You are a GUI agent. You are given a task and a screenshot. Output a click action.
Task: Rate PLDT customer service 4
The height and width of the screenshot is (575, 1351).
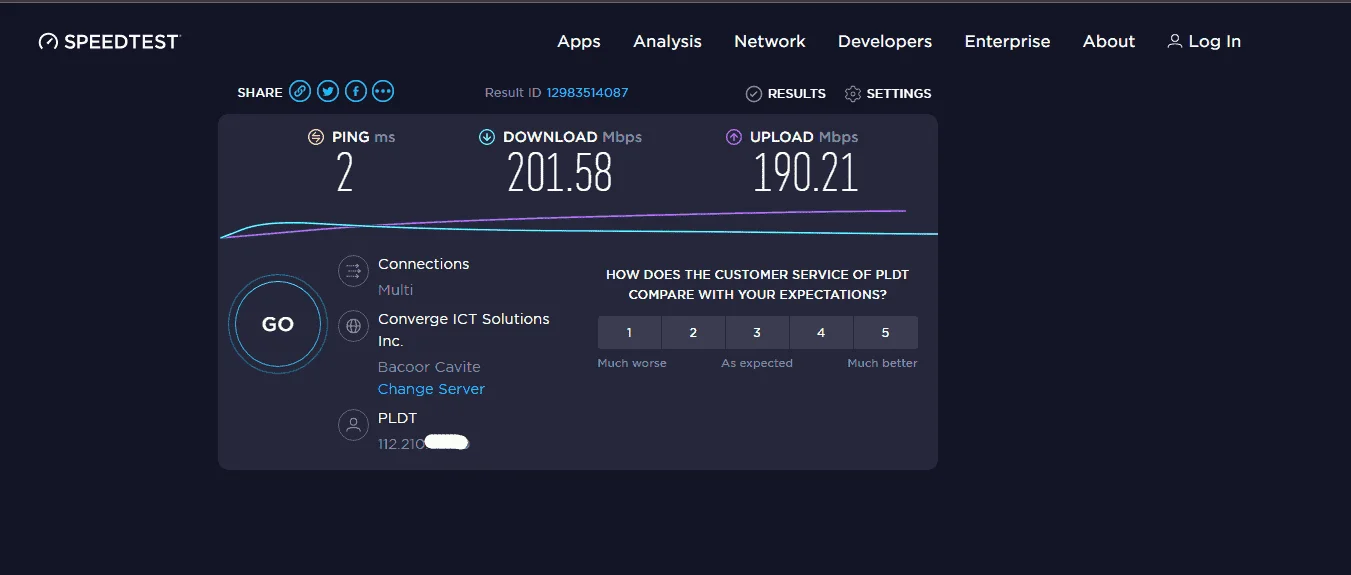click(821, 332)
